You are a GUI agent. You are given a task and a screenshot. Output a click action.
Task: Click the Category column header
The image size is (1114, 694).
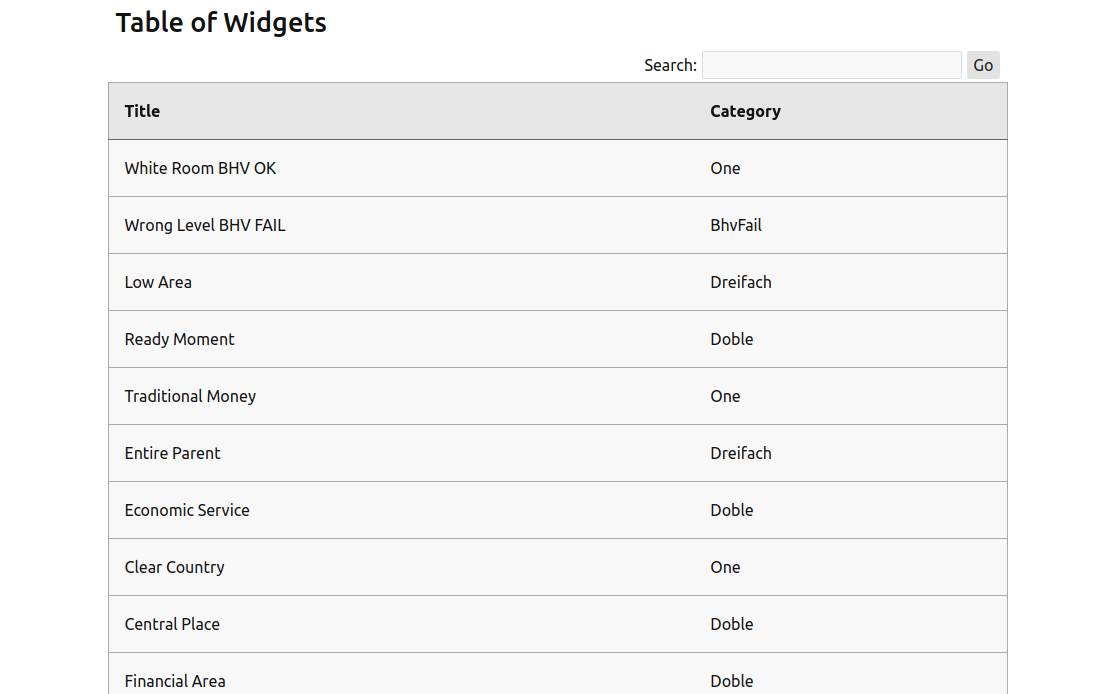click(x=745, y=111)
